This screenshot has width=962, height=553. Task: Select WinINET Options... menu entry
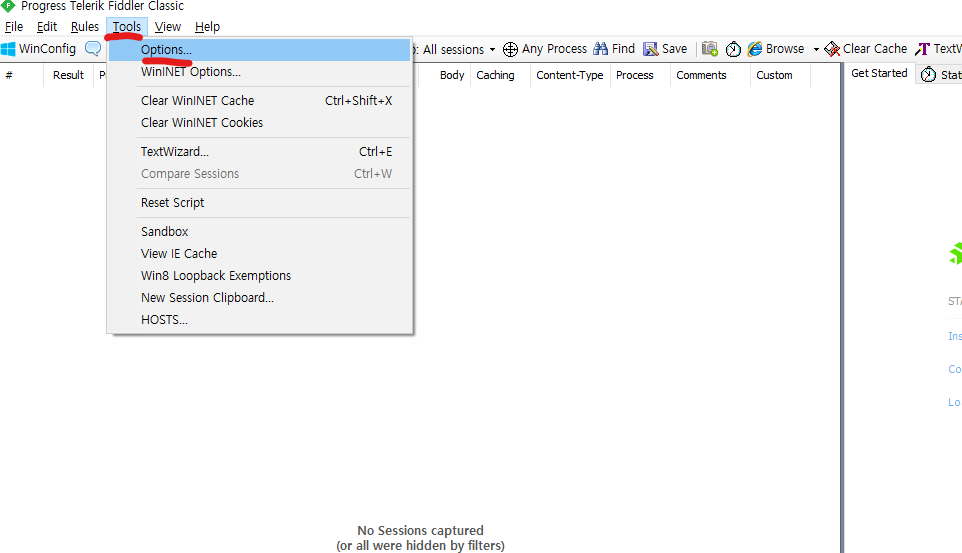click(260, 72)
